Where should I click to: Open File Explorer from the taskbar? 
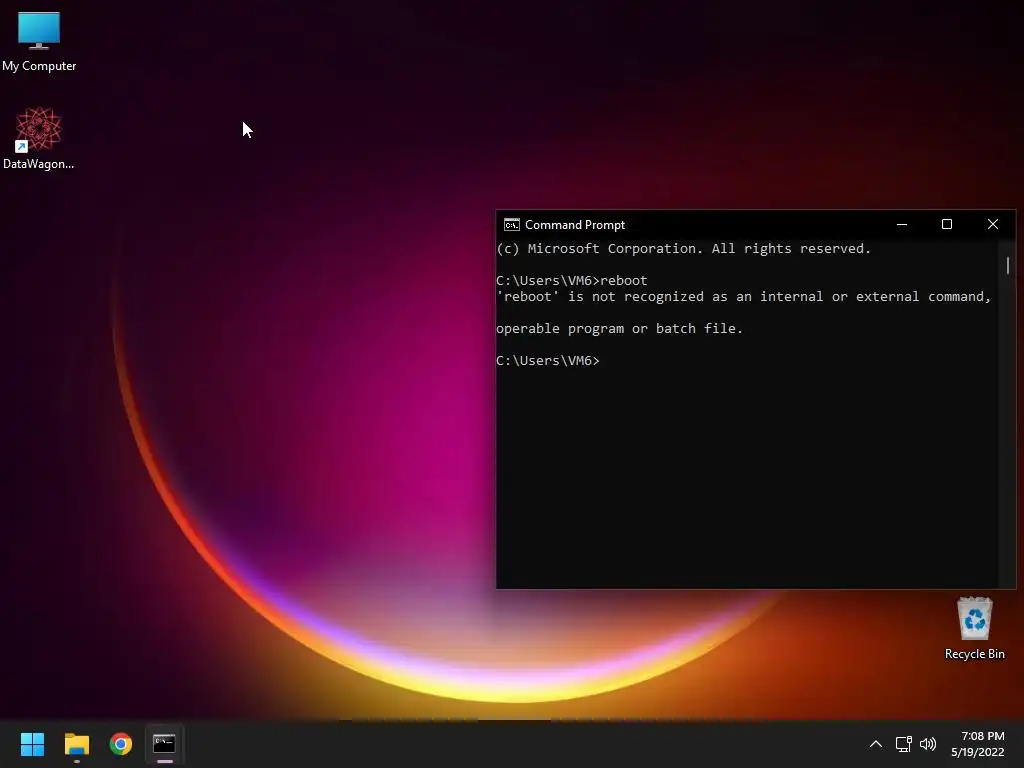76,744
